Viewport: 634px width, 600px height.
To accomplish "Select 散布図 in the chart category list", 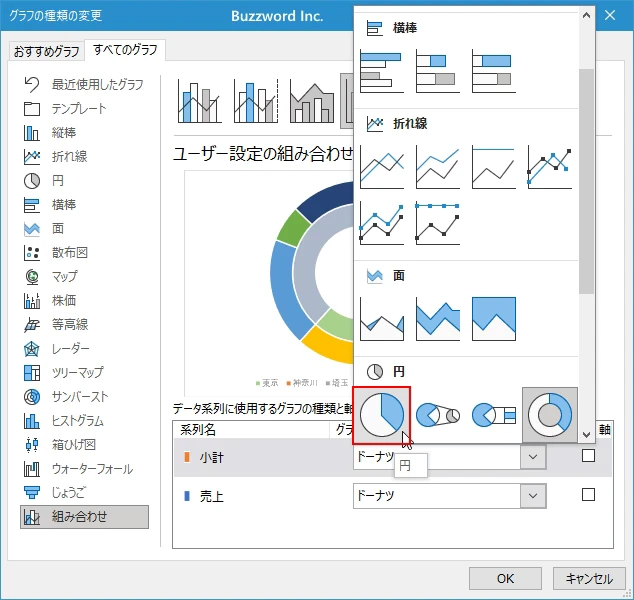I will point(70,252).
